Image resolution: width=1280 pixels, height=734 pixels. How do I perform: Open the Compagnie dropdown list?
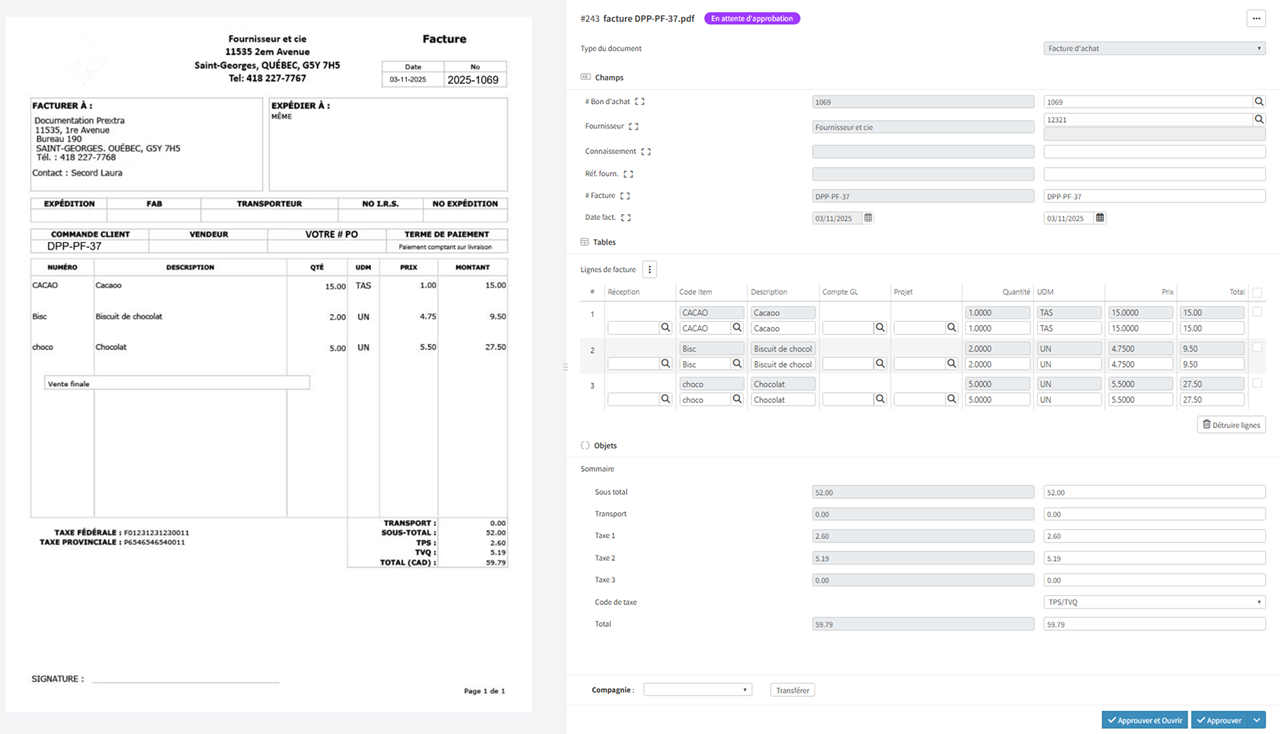(697, 690)
